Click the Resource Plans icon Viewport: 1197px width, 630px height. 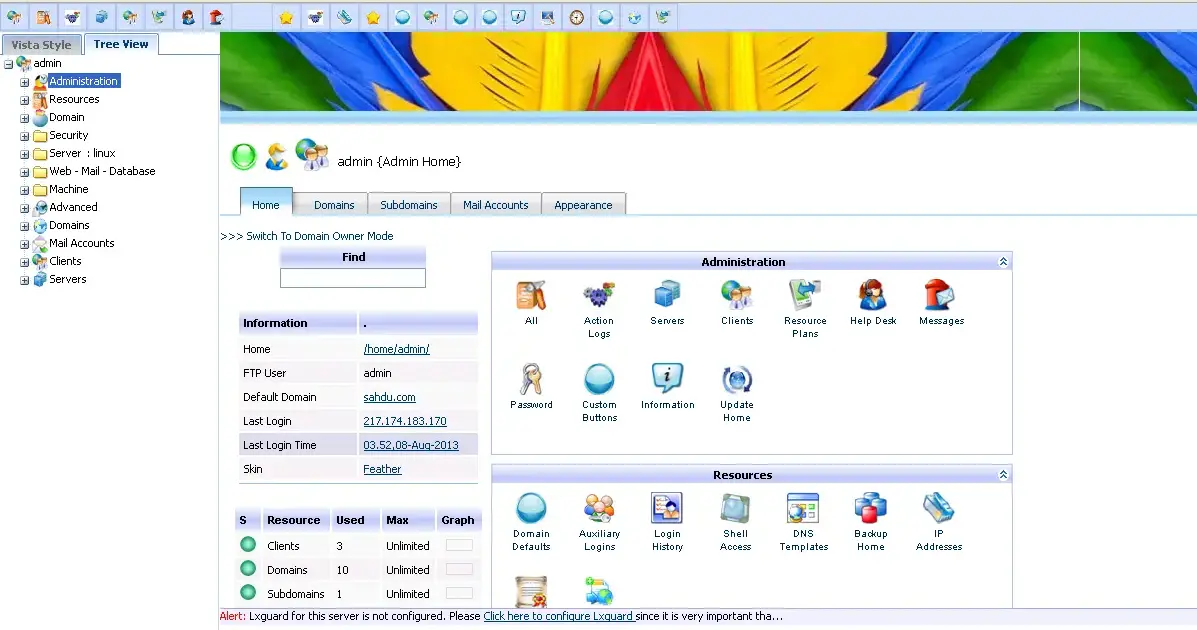point(805,297)
